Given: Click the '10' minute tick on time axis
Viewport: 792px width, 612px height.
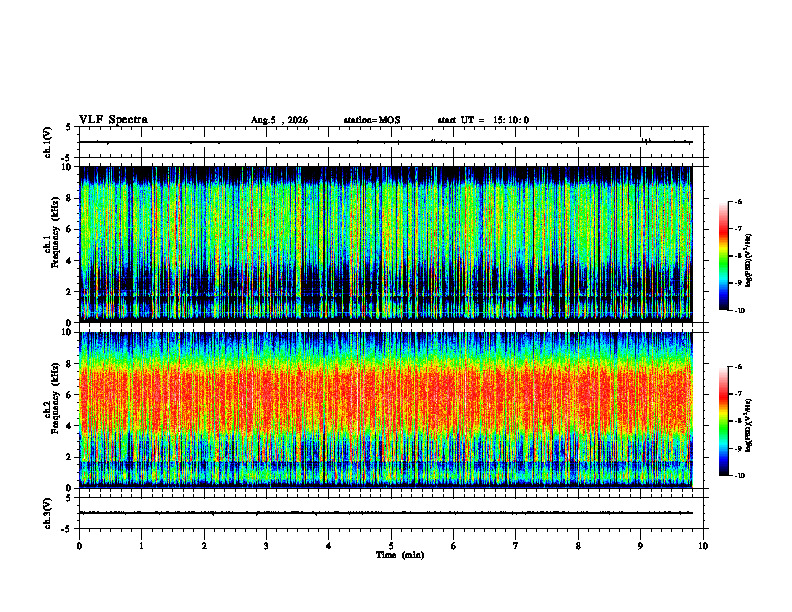Looking at the screenshot, I should (703, 546).
